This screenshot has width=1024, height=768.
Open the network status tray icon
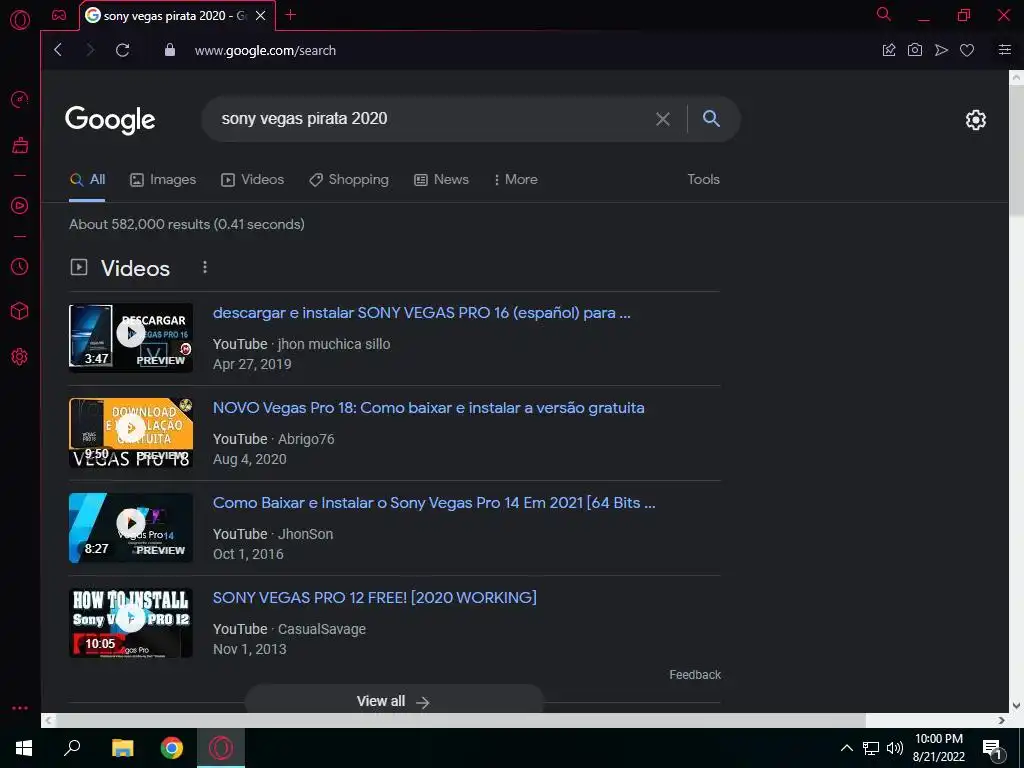coord(871,748)
